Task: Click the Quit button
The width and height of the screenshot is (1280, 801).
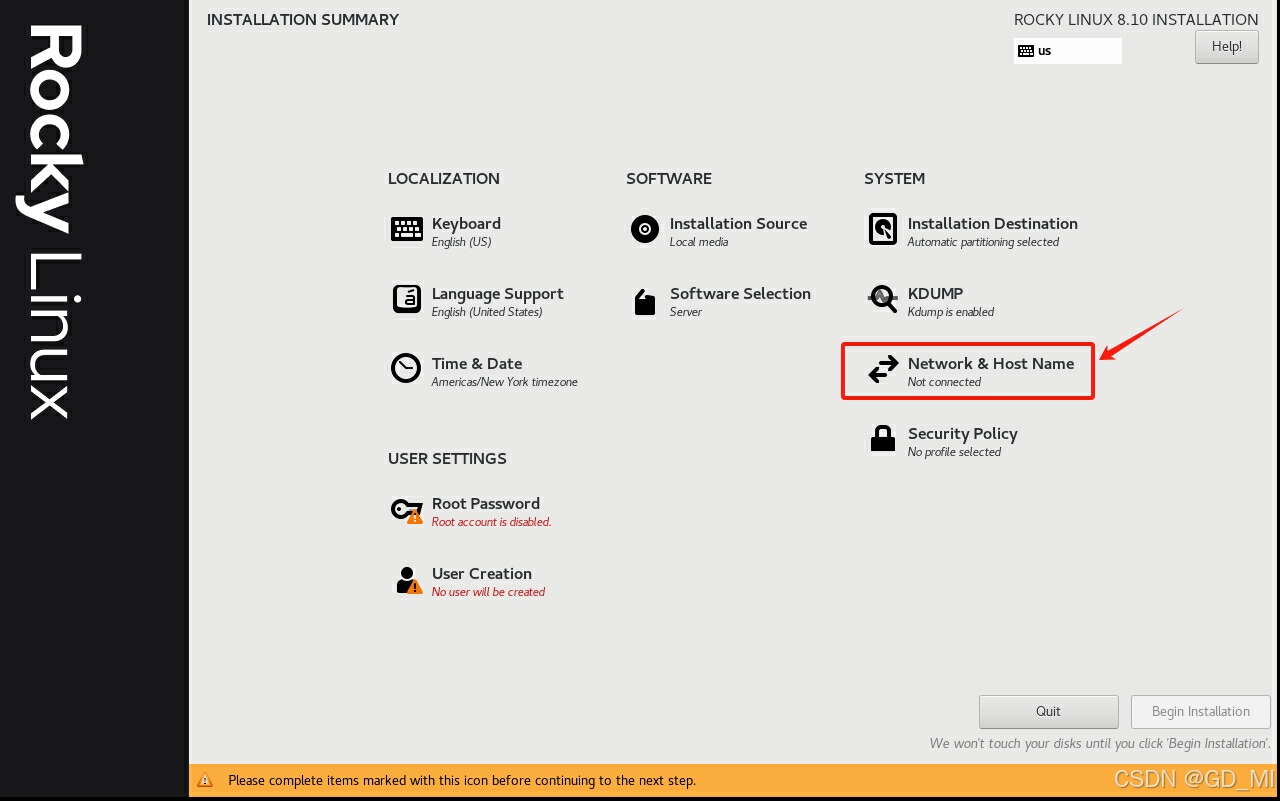Action: (x=1049, y=711)
